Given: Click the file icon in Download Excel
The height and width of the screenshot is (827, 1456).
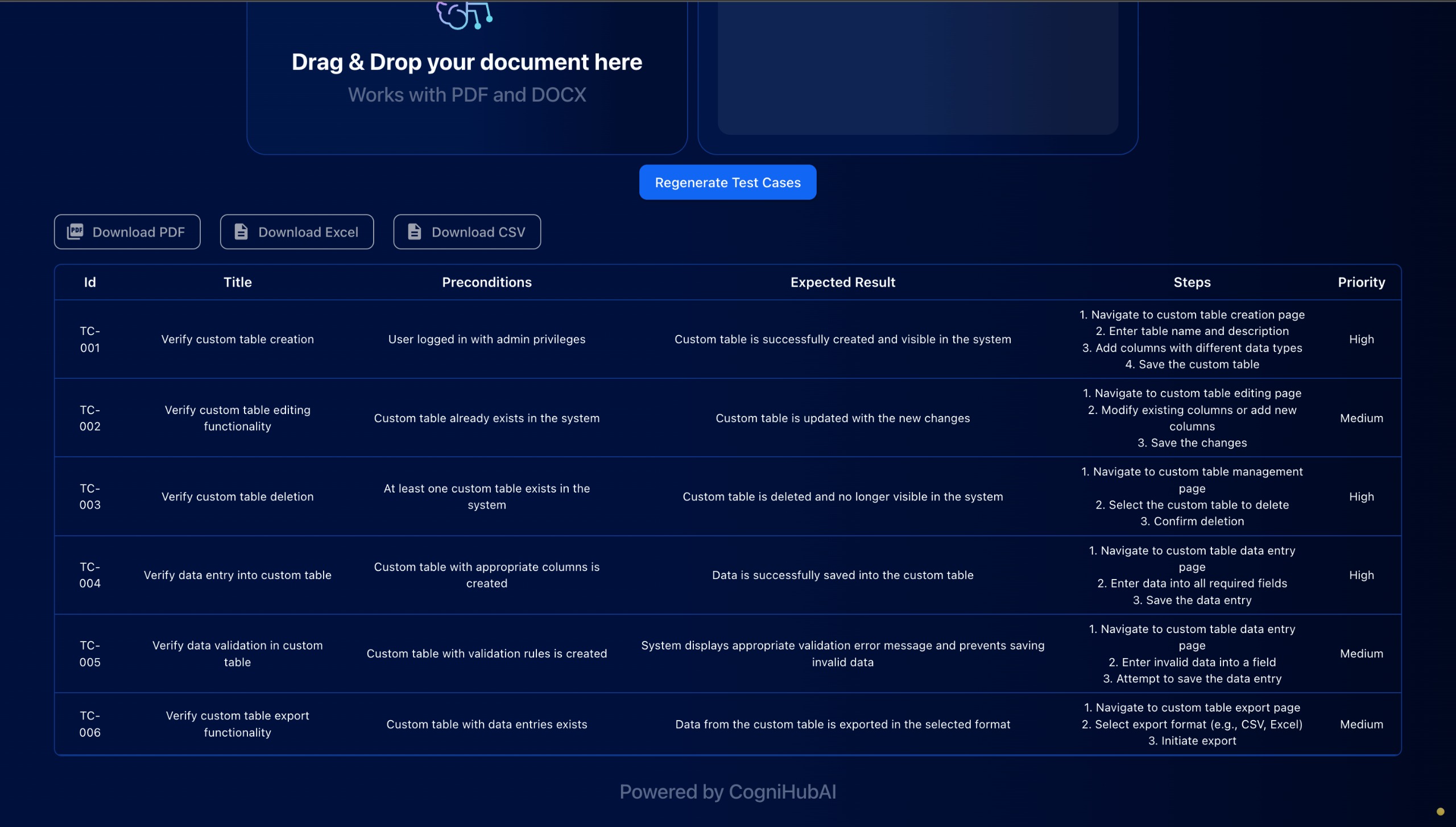Looking at the screenshot, I should tap(241, 231).
